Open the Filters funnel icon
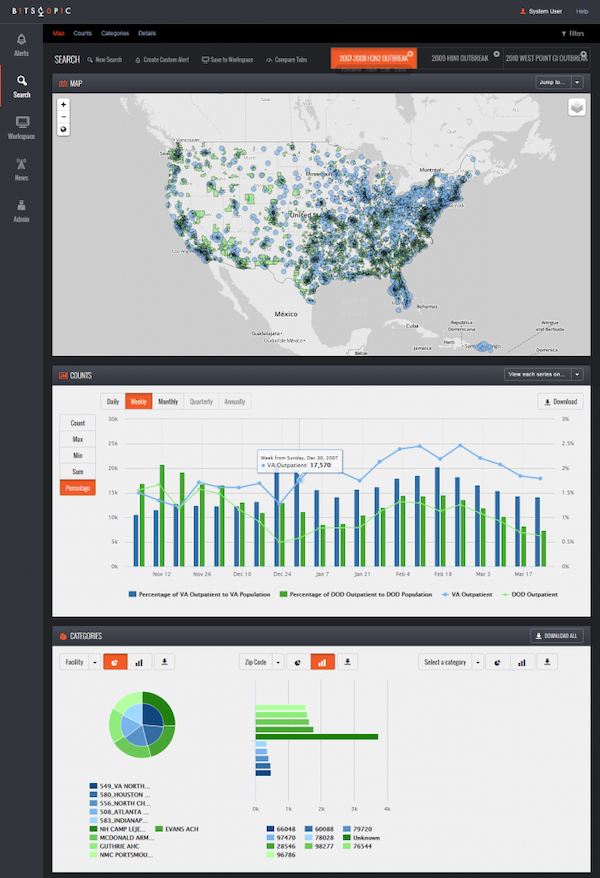 tap(564, 34)
